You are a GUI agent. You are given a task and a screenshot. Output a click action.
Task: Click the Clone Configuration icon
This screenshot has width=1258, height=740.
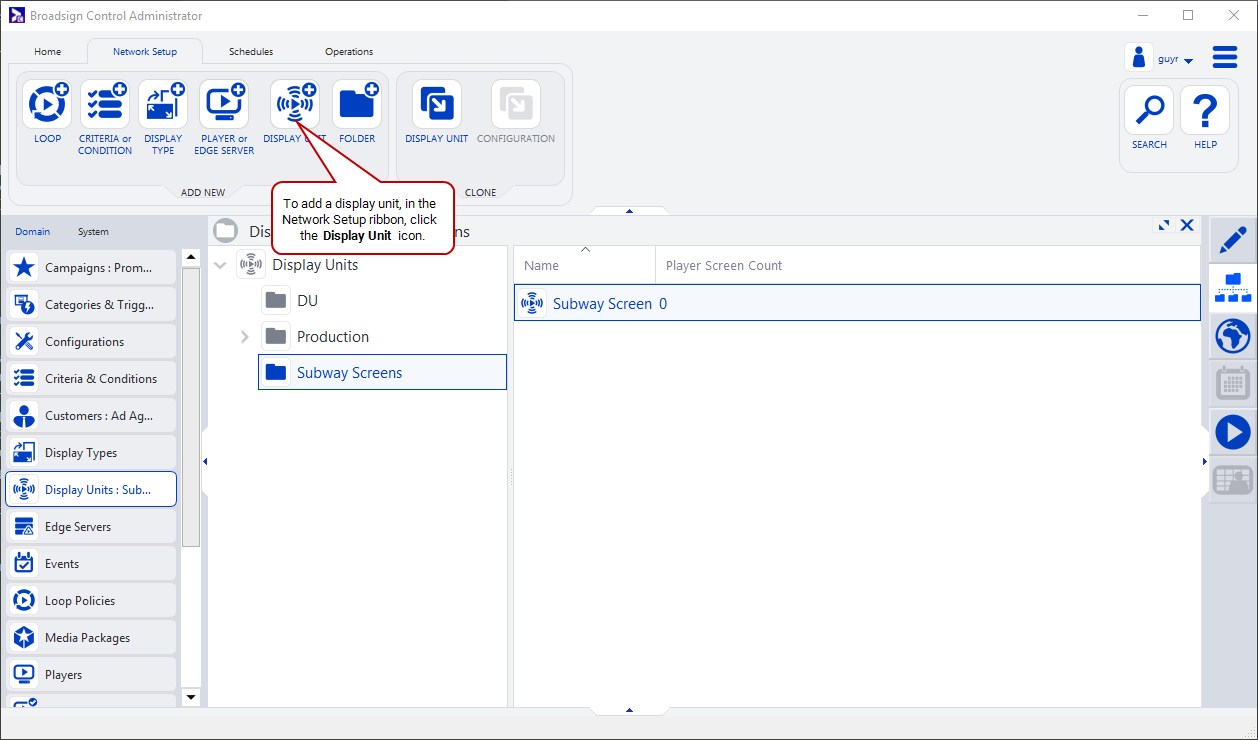[x=516, y=104]
